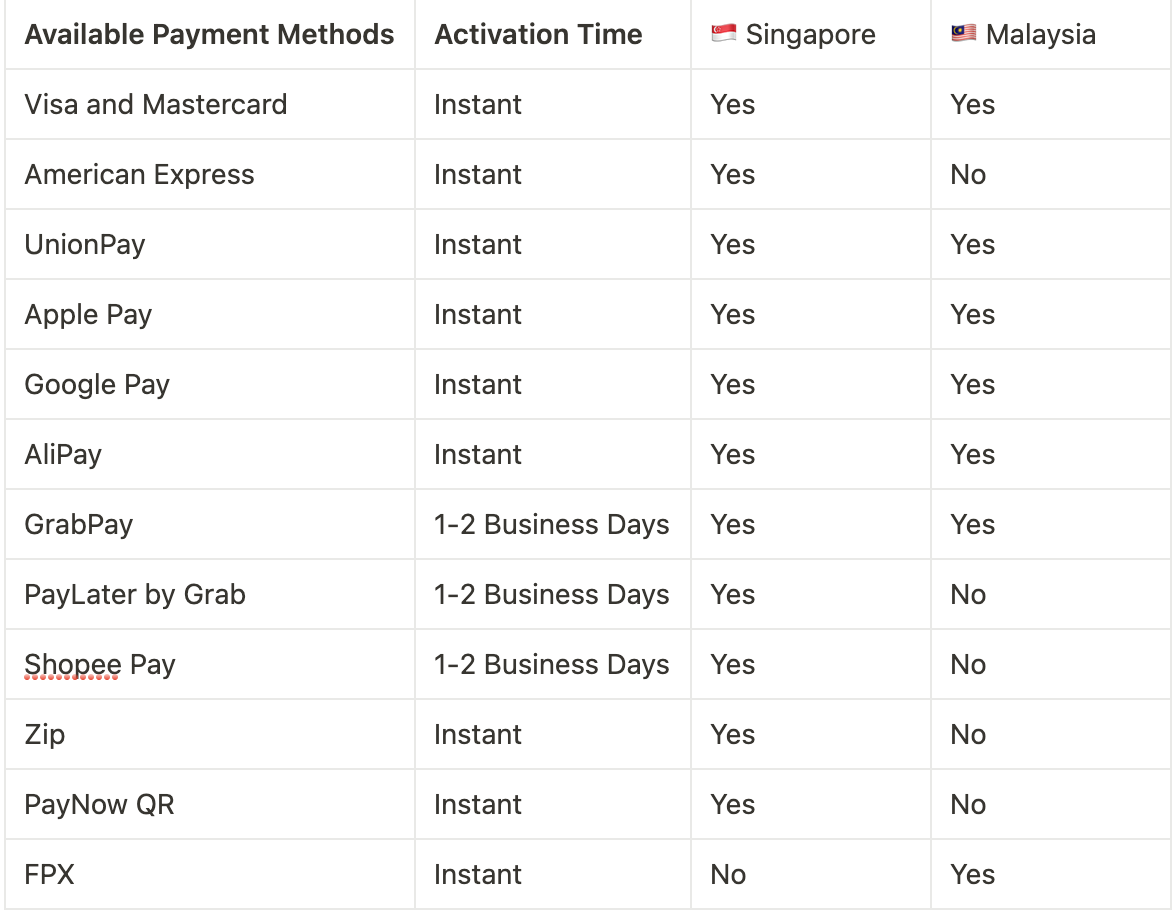Click the Singapore column header text
This screenshot has width=1174, height=912.
click(811, 34)
